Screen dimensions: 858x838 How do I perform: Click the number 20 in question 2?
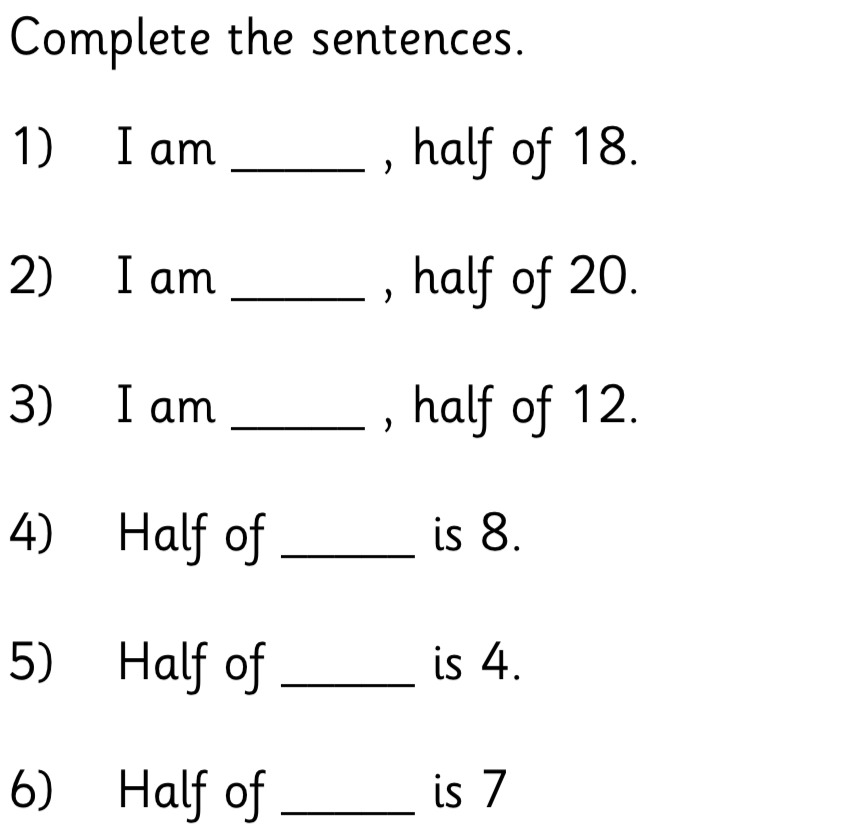click(599, 275)
